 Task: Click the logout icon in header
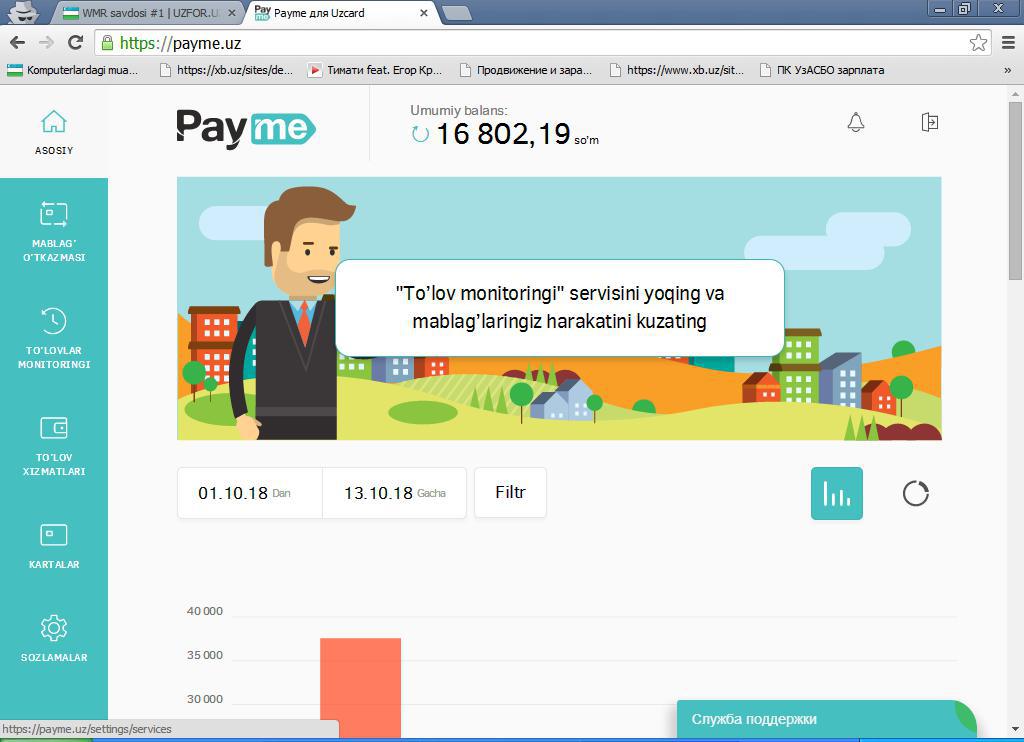(x=929, y=122)
